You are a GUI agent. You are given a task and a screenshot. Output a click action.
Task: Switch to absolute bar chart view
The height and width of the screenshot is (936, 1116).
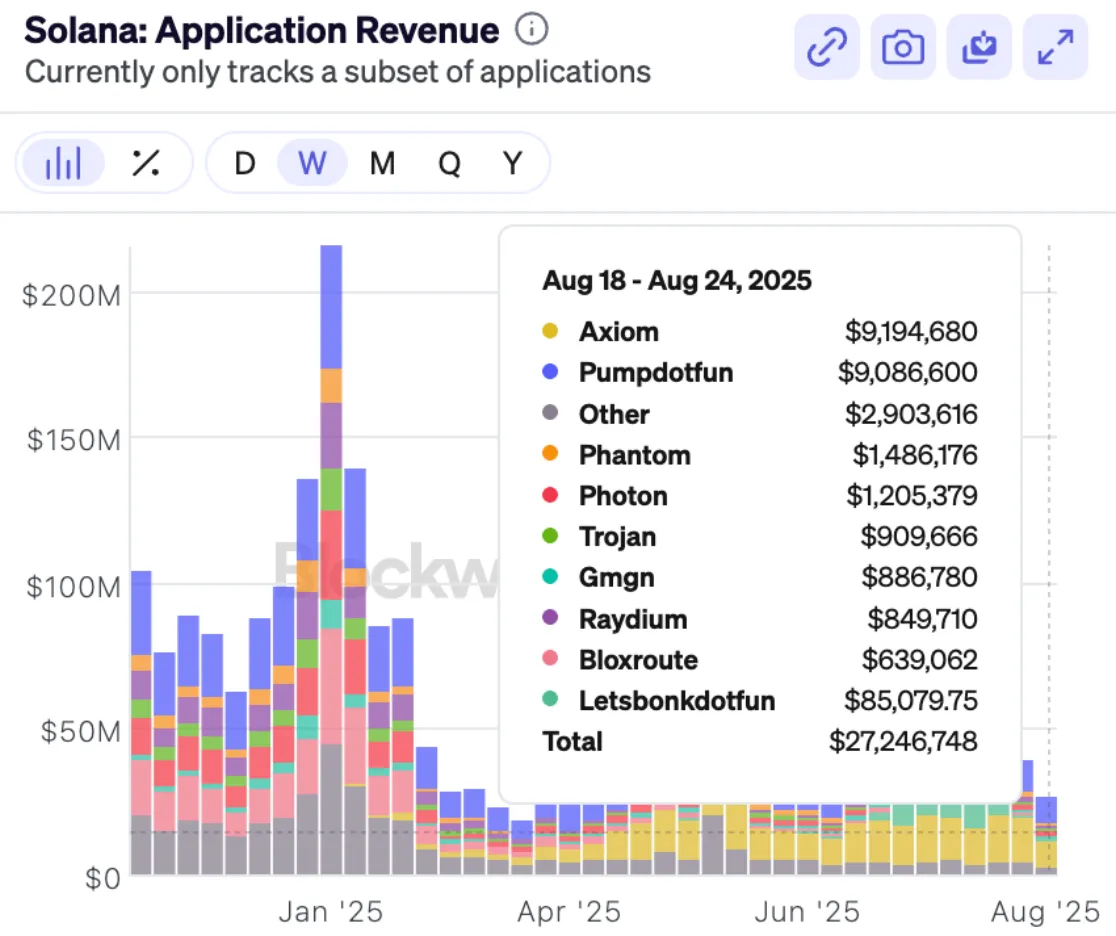pos(63,162)
